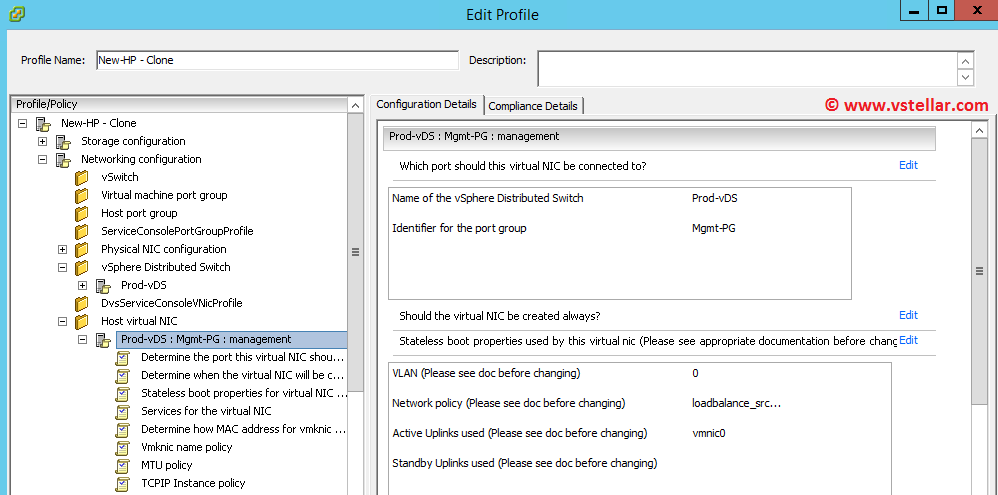Select the Configuration Details tab
Screen dimensions: 998x495
click(426, 105)
